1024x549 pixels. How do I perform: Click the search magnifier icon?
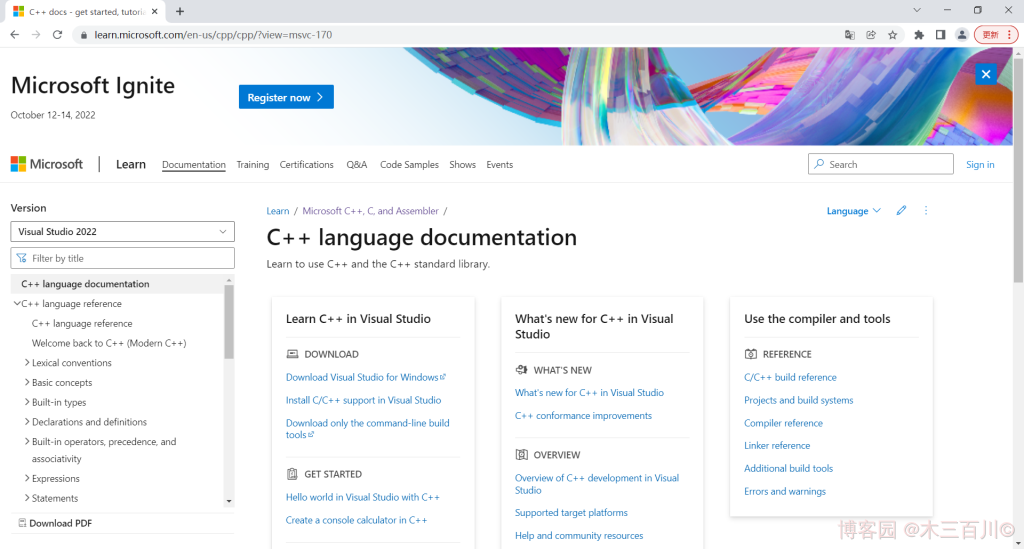pos(819,164)
